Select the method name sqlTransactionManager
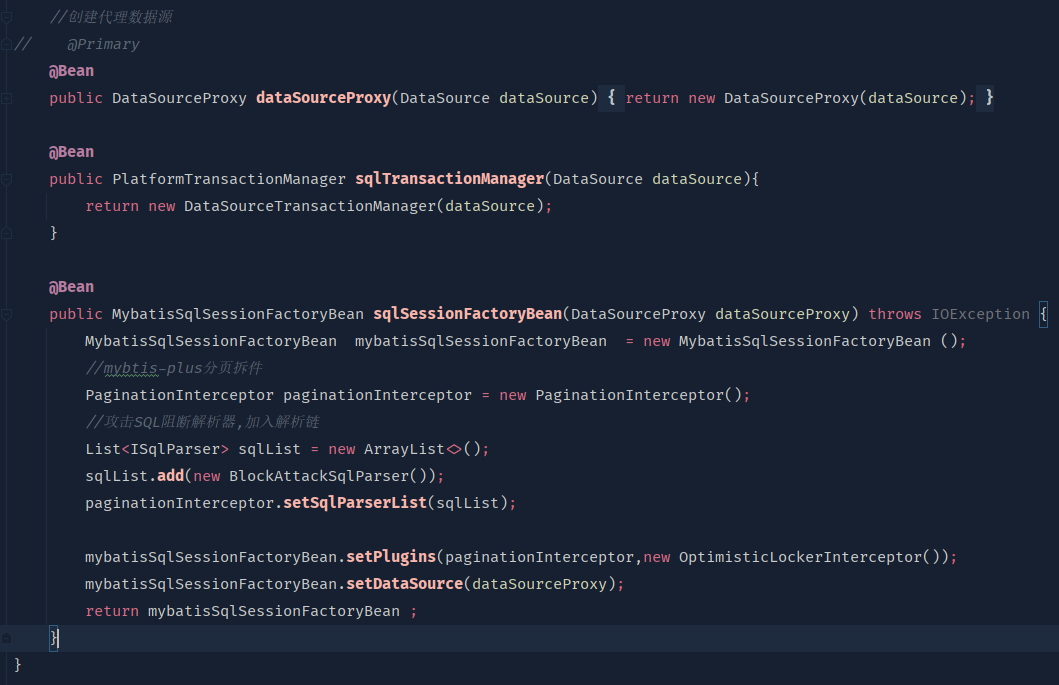1059x685 pixels. (449, 178)
